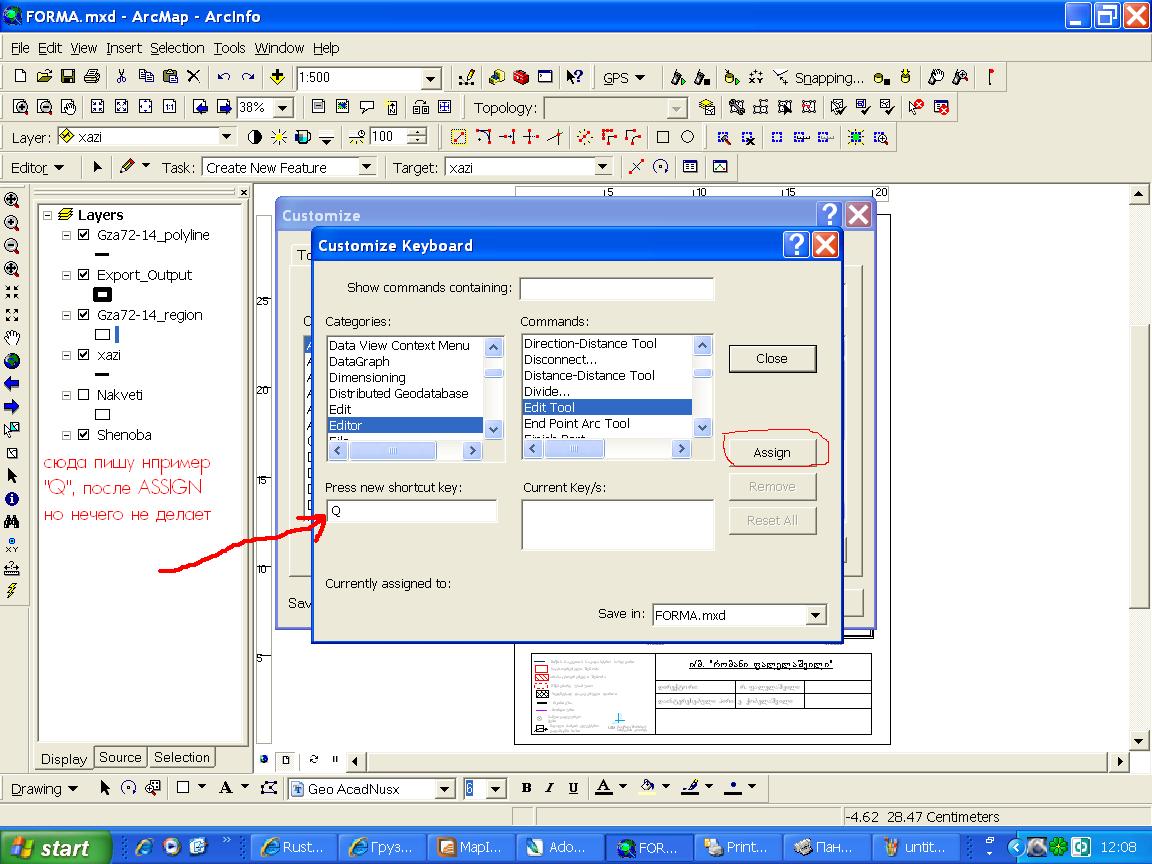Click the Show commands containing field
The width and height of the screenshot is (1152, 864).
pos(616,288)
